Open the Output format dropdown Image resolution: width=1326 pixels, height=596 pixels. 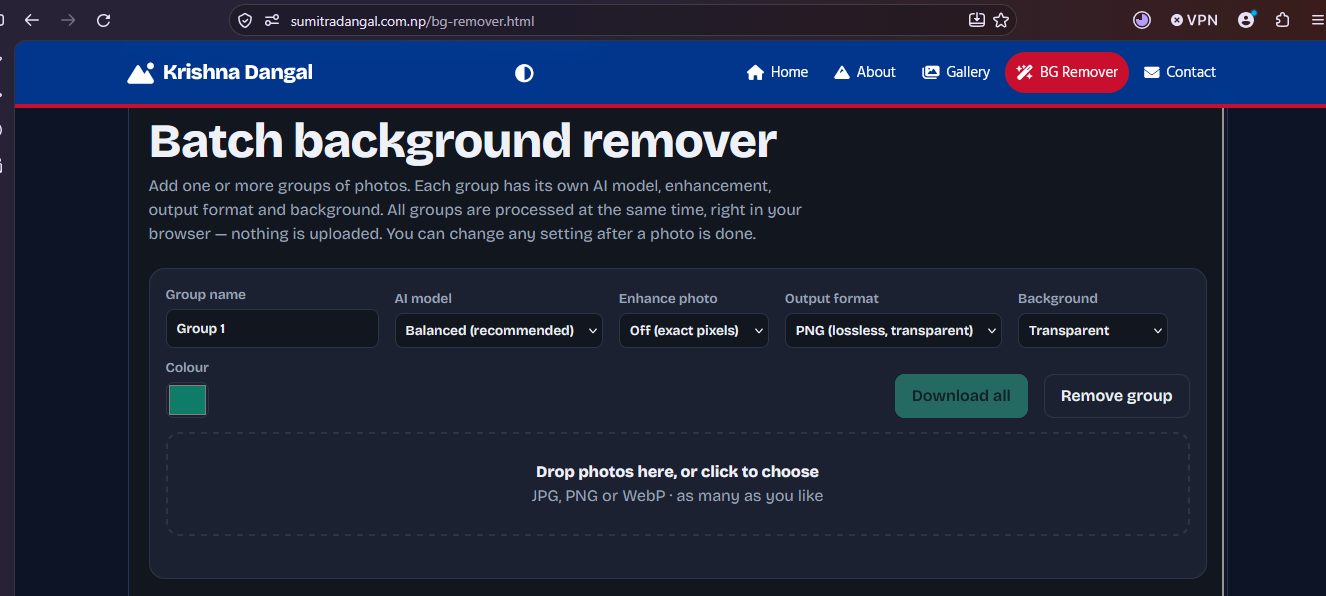[893, 330]
